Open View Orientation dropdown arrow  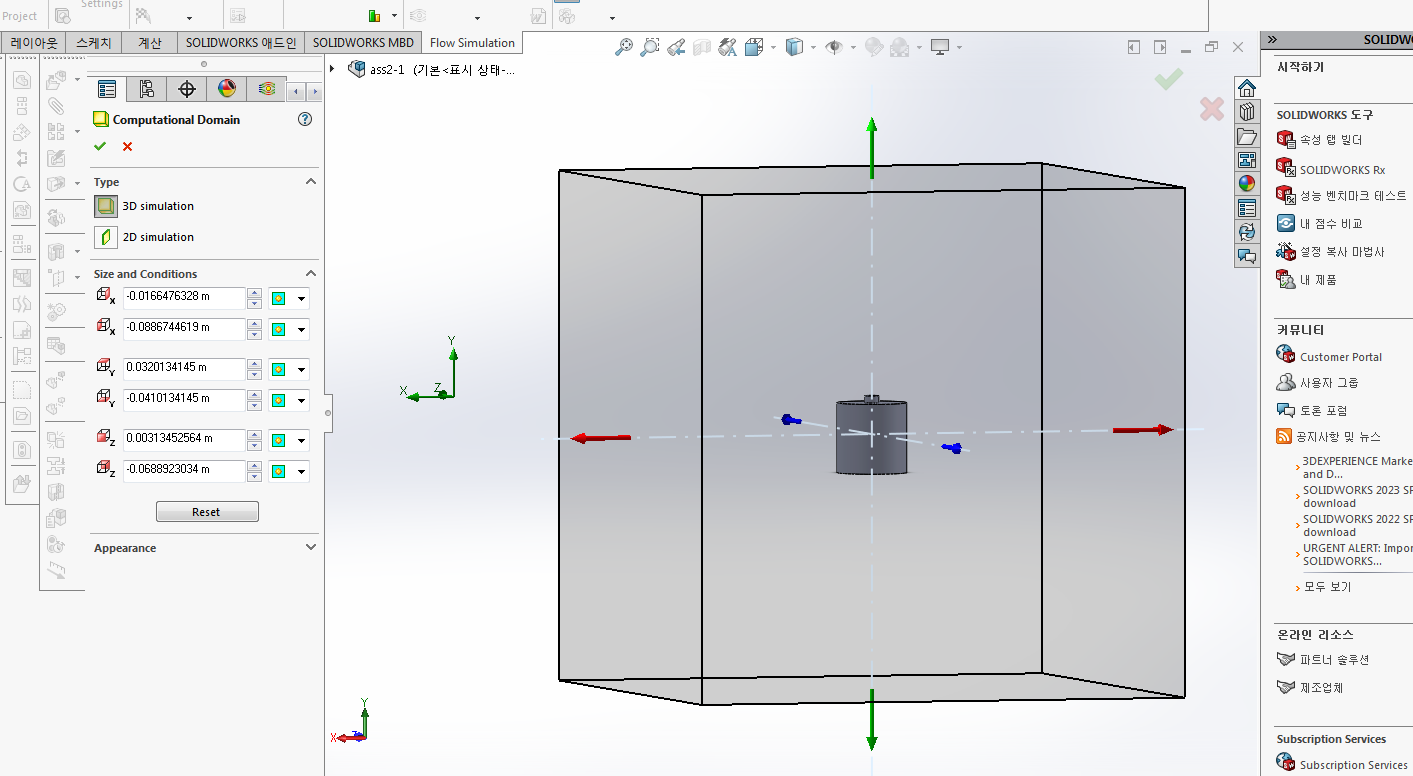(772, 47)
